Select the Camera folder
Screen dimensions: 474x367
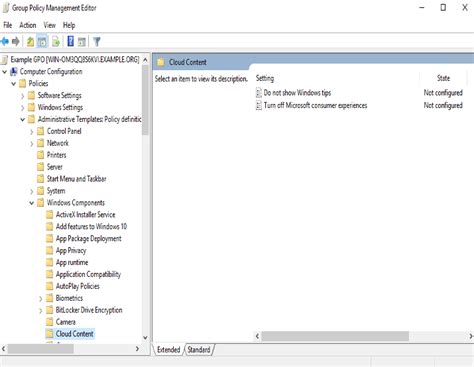click(x=65, y=322)
